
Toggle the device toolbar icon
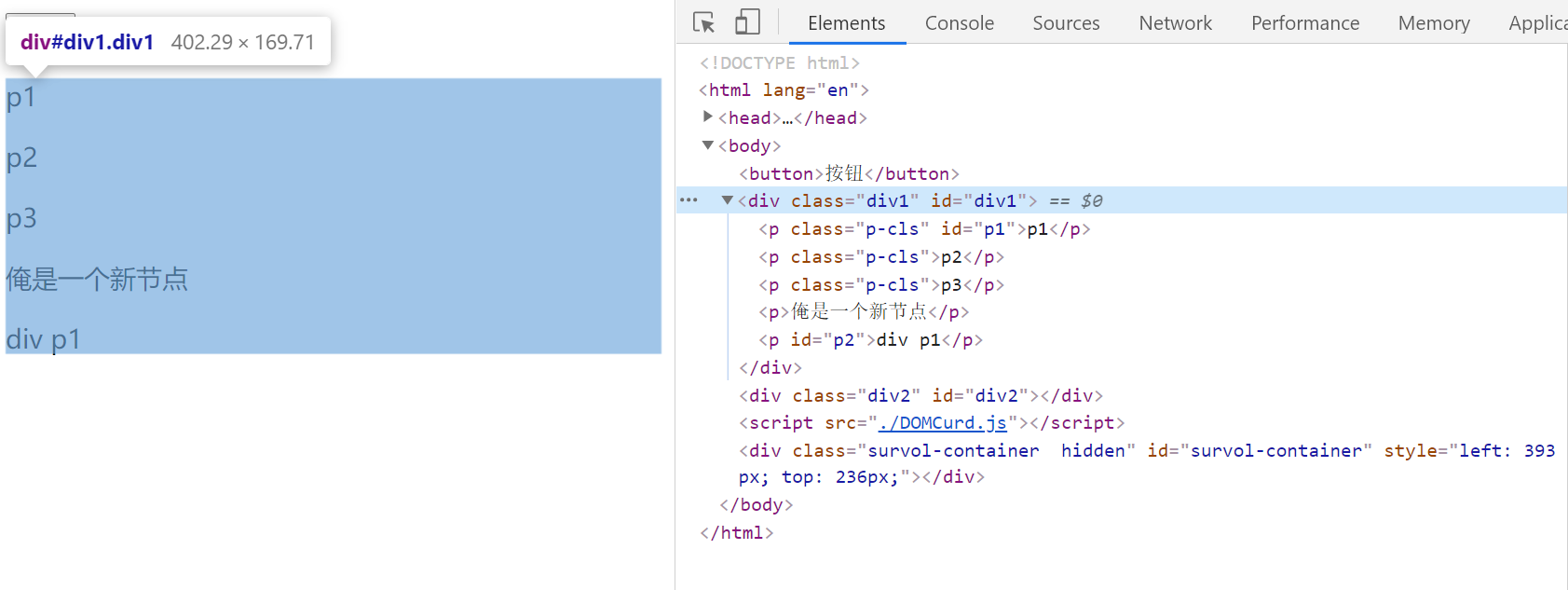(747, 22)
